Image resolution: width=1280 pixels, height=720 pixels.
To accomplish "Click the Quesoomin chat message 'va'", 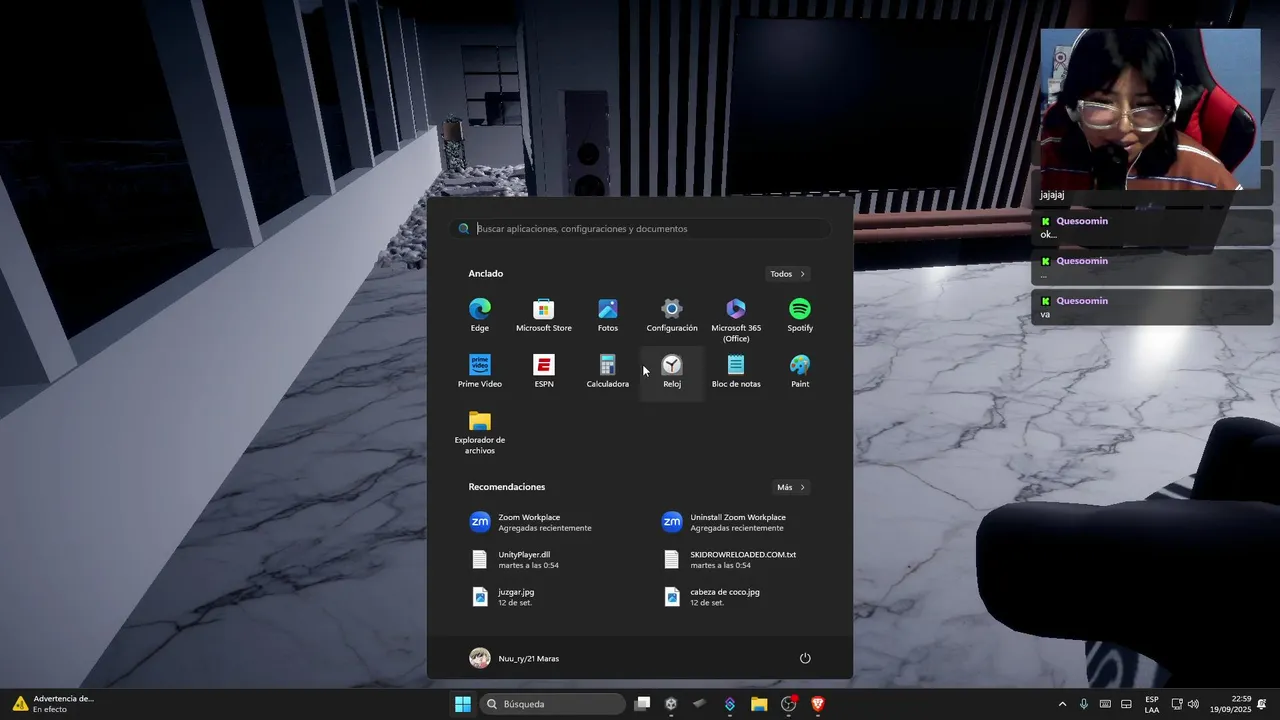I will (x=1153, y=307).
